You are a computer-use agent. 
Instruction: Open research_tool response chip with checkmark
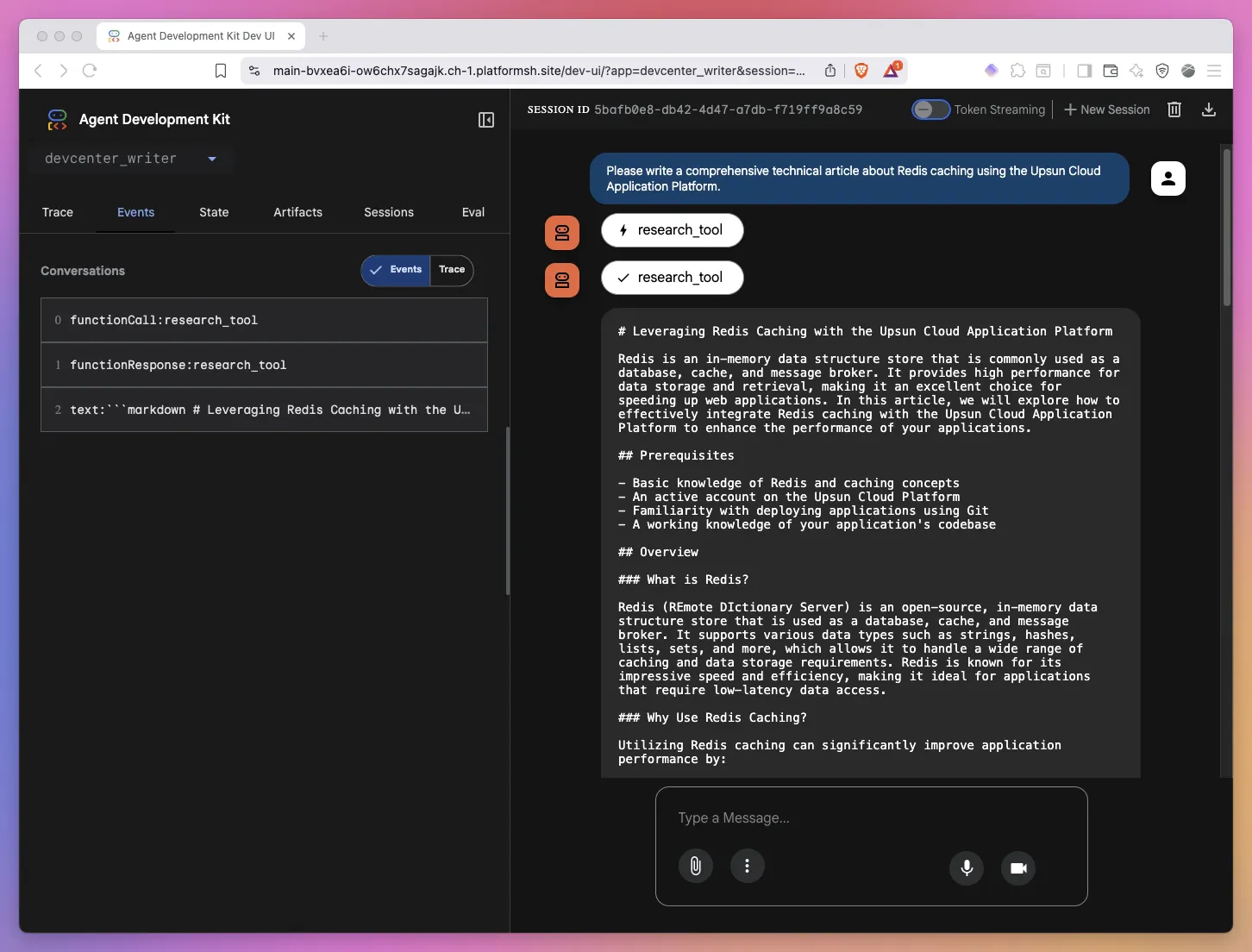click(673, 278)
